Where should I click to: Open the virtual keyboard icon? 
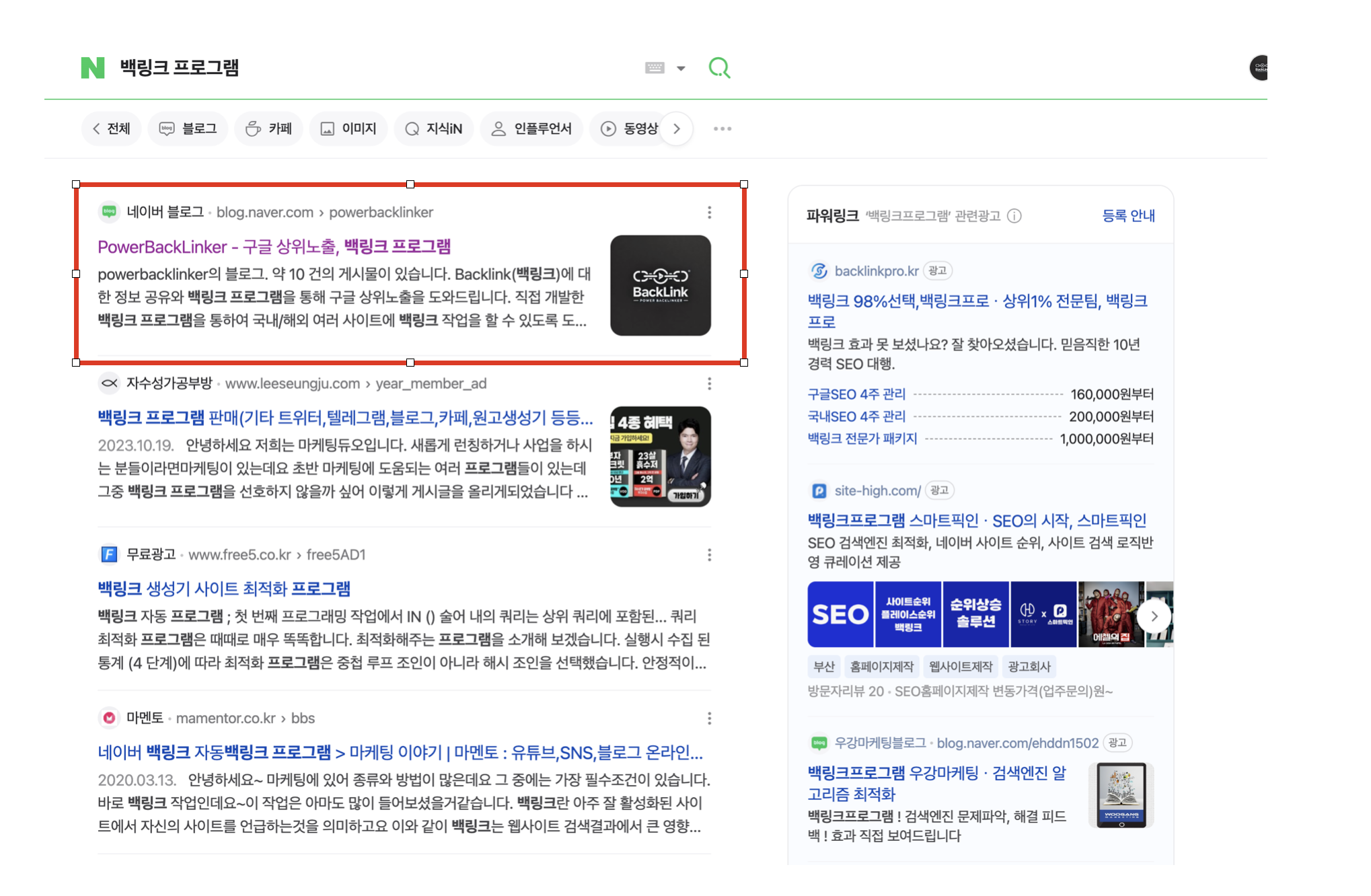click(655, 68)
